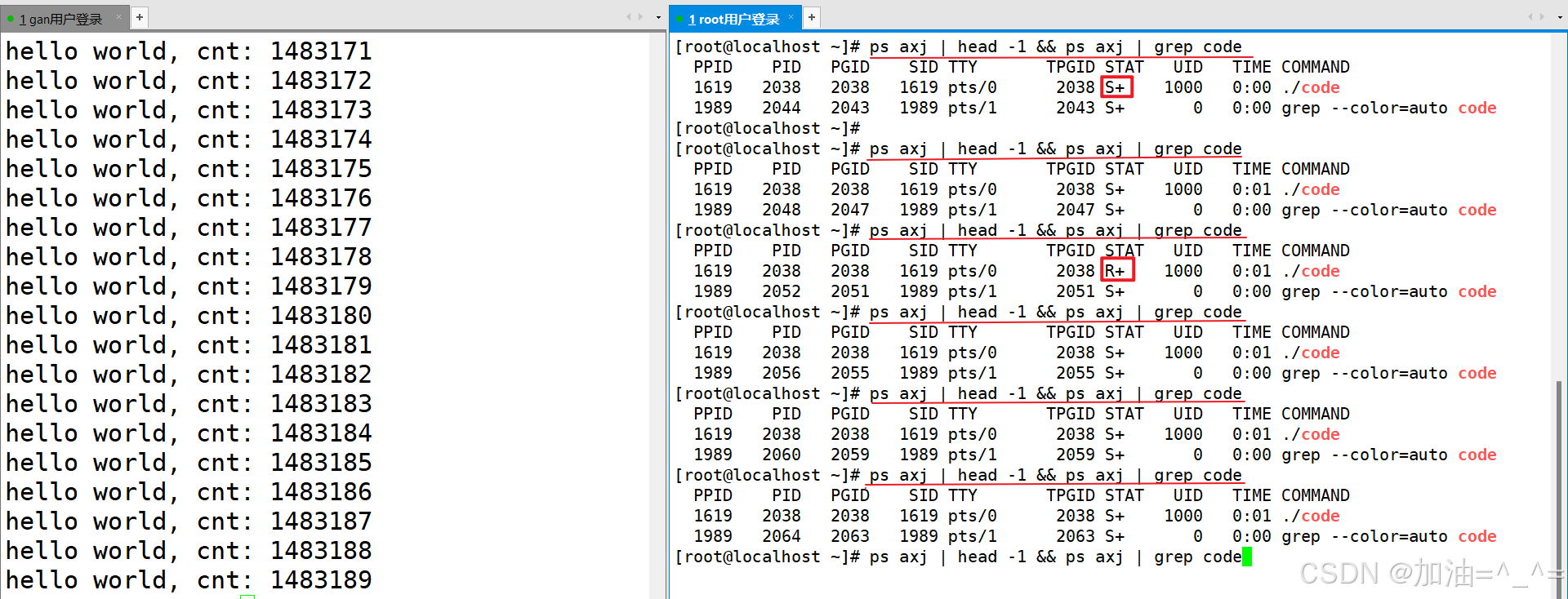The image size is (1568, 599).
Task: Click the green status dot on root tab
Action: tap(679, 19)
